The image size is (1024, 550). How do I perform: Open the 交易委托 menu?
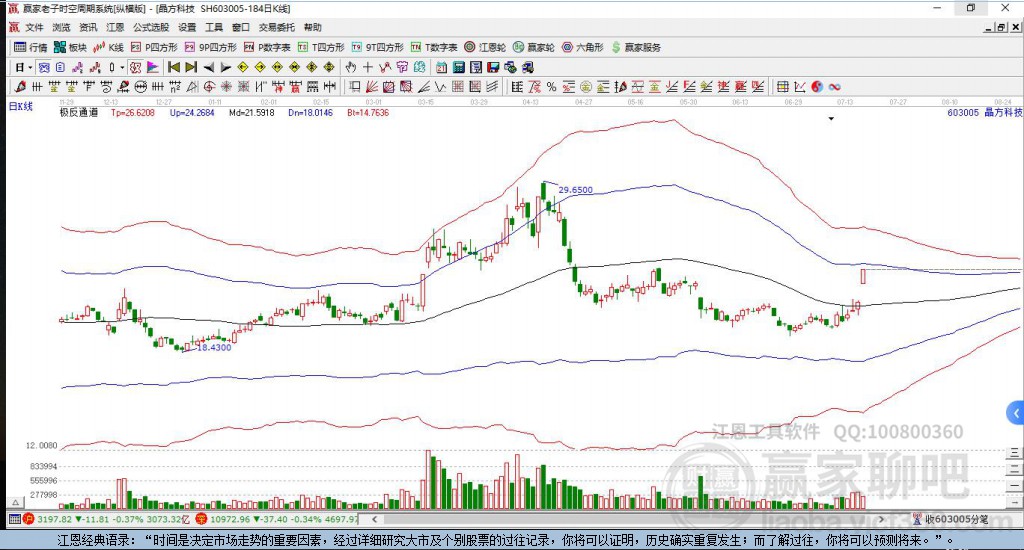(x=276, y=27)
